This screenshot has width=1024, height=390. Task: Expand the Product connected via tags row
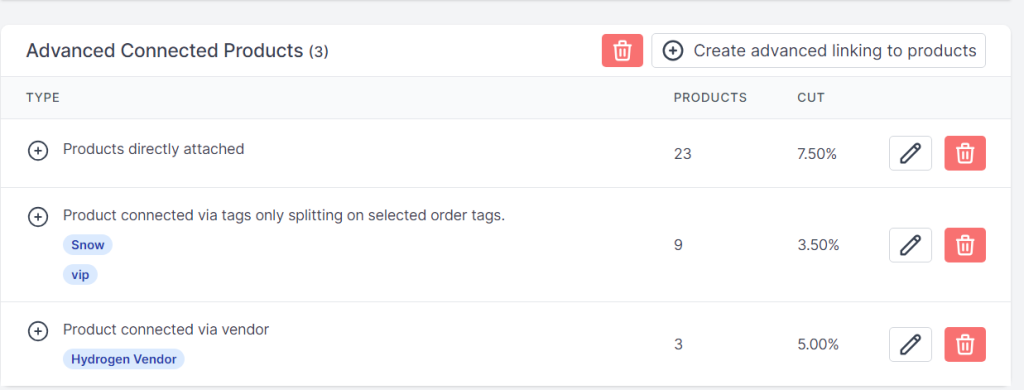click(38, 217)
